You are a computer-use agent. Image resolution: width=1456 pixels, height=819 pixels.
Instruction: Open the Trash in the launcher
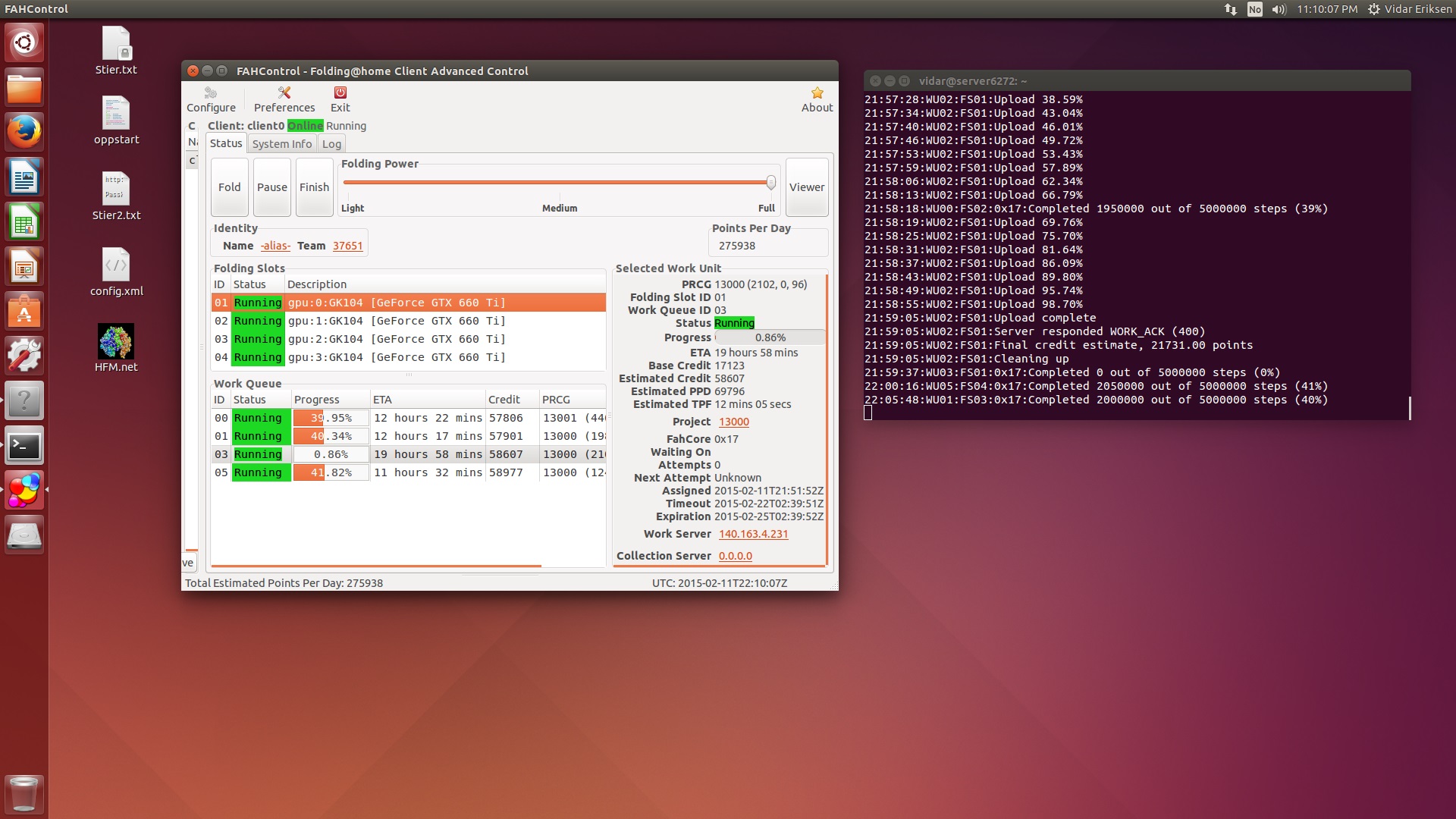[24, 794]
